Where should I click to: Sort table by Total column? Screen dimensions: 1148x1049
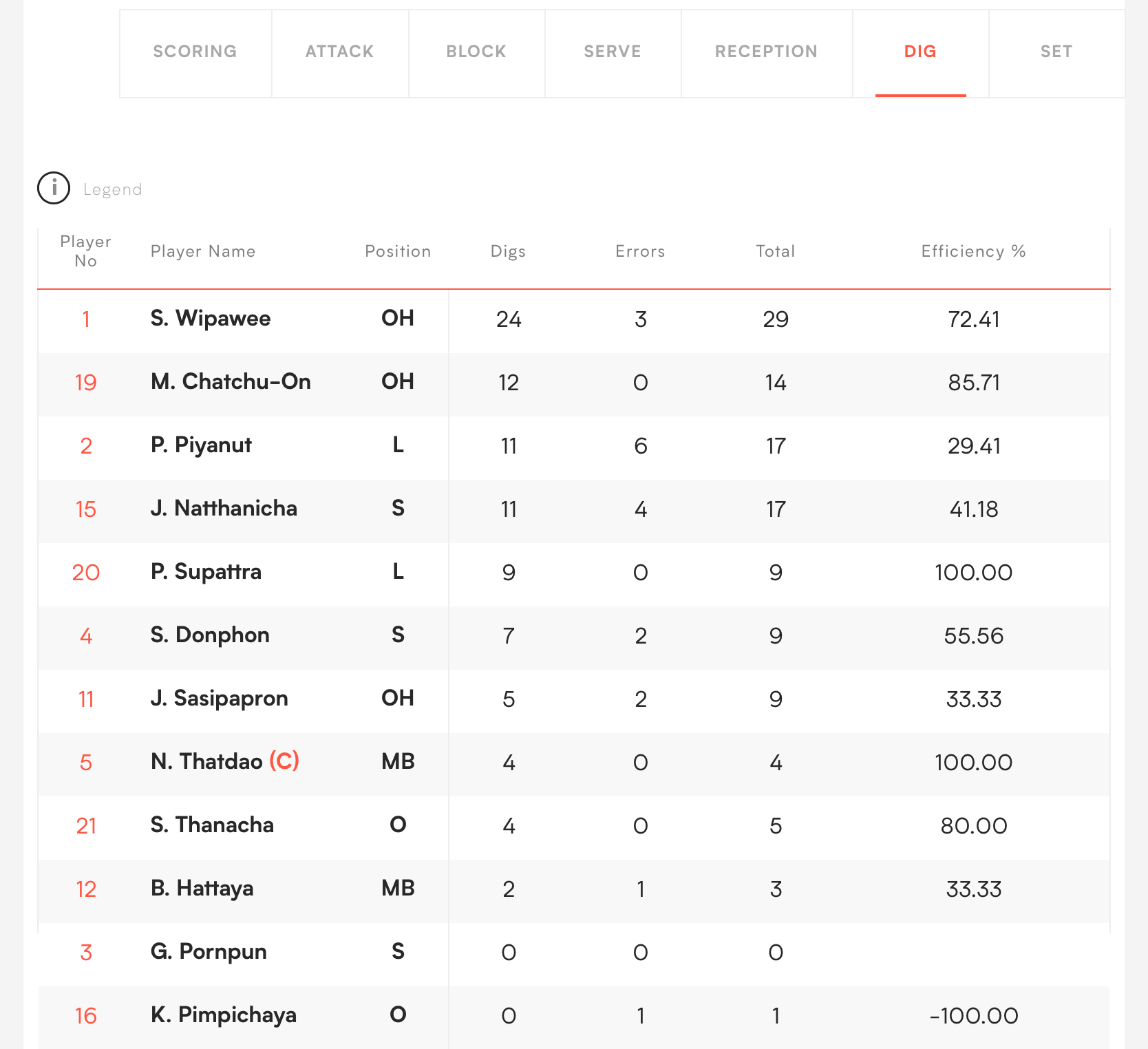click(x=775, y=252)
